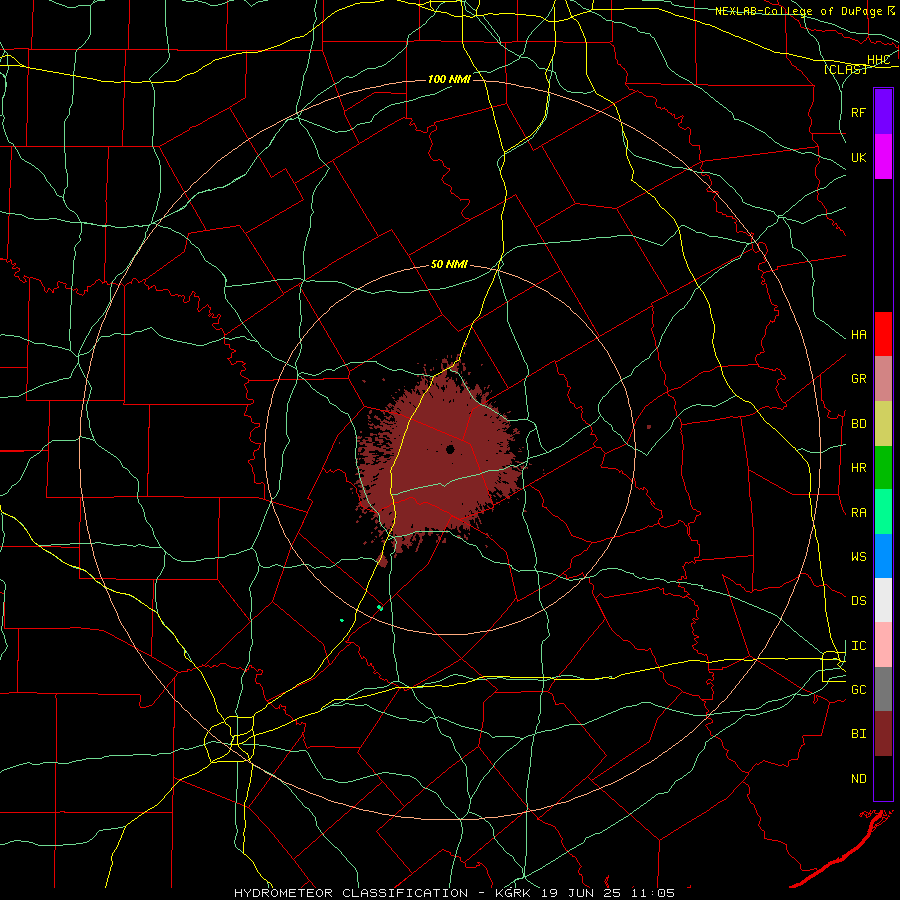Click the BD legend label
The image size is (900, 900).
(858, 424)
